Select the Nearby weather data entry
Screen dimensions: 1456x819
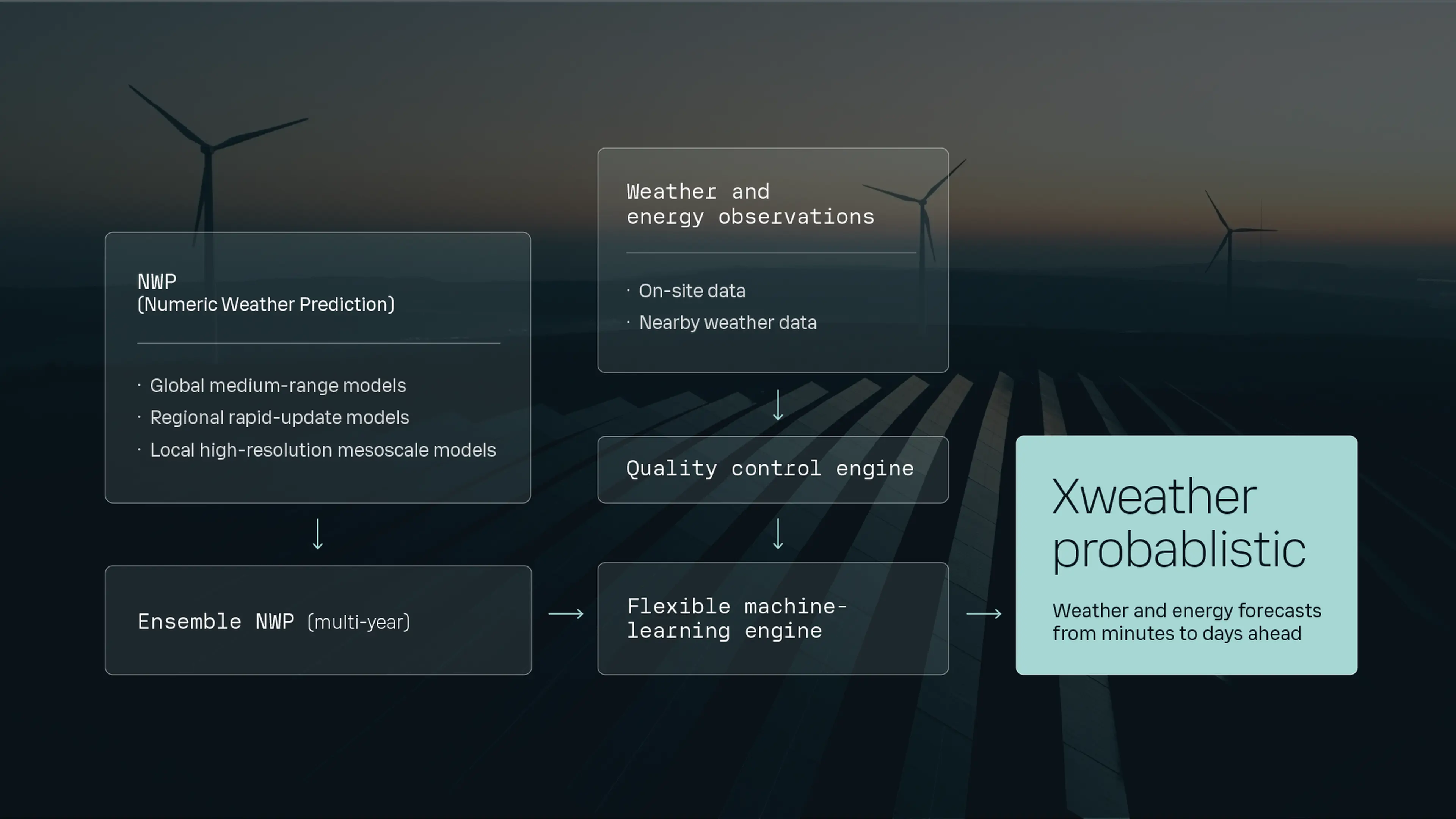728,323
